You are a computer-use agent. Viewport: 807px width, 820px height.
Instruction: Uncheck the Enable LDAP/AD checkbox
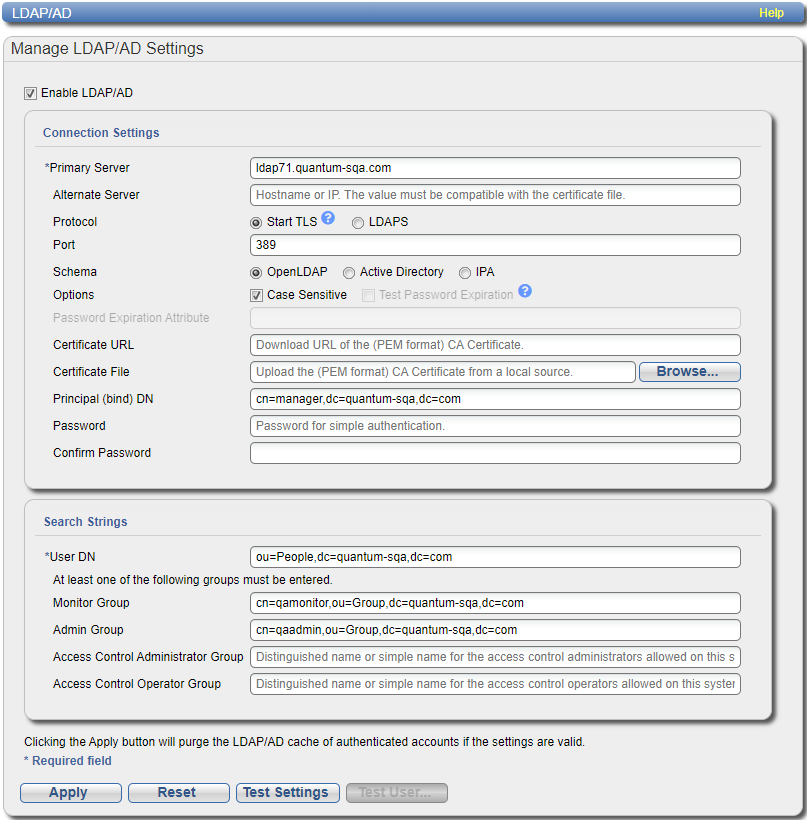coord(31,93)
